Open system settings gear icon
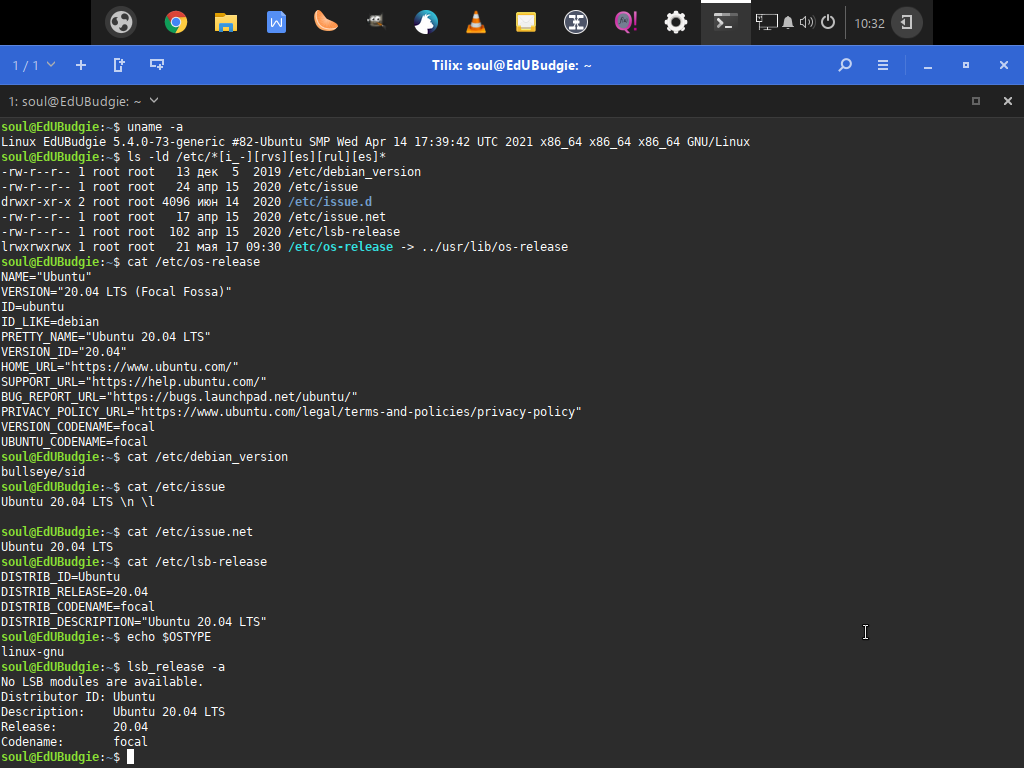This screenshot has width=1024, height=768. [676, 22]
